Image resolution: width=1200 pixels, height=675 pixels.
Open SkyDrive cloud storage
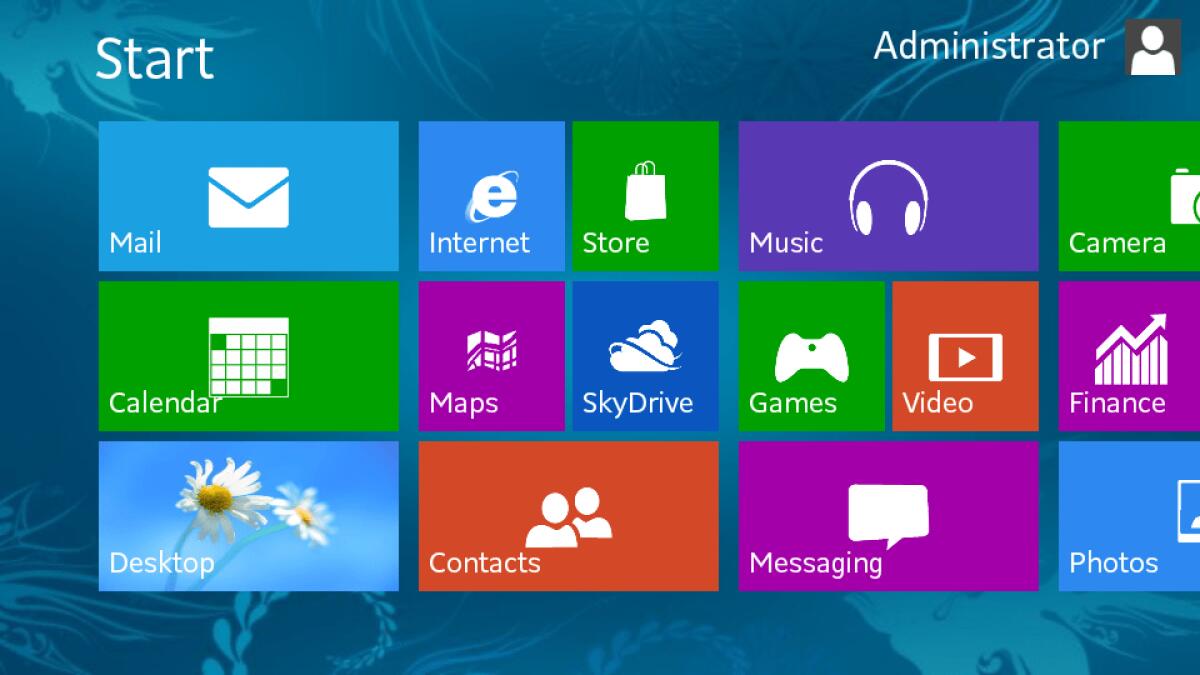click(645, 356)
